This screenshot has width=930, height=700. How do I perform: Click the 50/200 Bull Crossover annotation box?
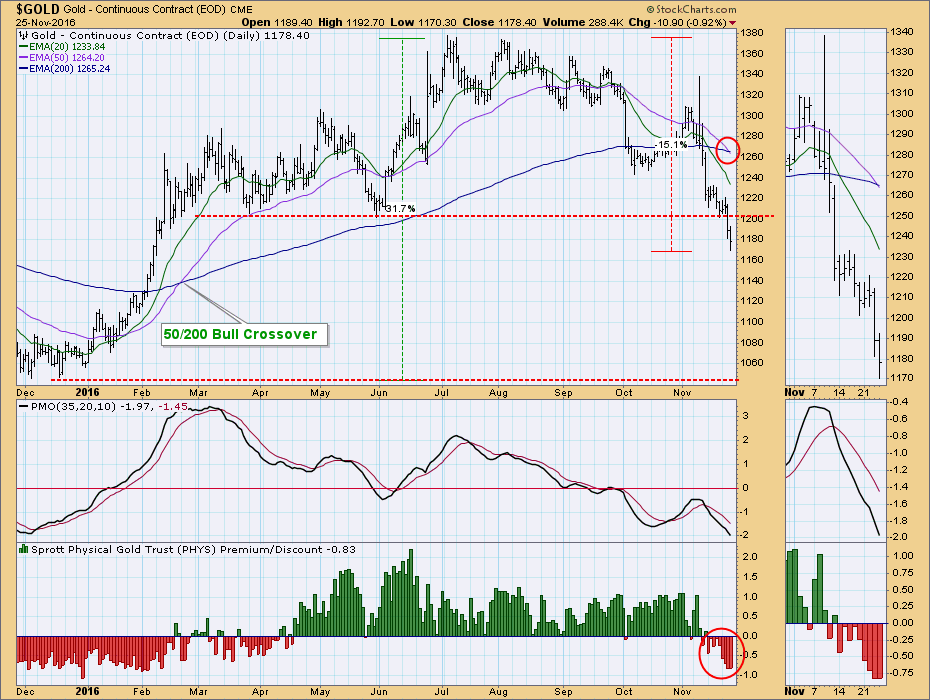tap(244, 335)
